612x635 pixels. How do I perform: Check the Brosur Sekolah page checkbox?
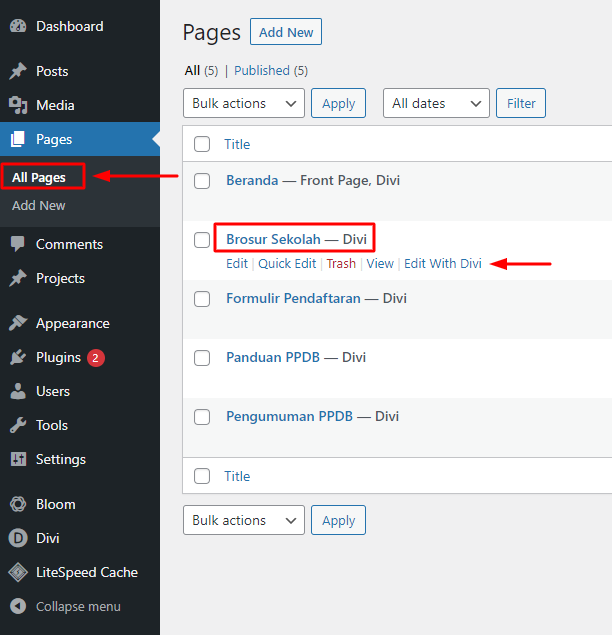202,240
